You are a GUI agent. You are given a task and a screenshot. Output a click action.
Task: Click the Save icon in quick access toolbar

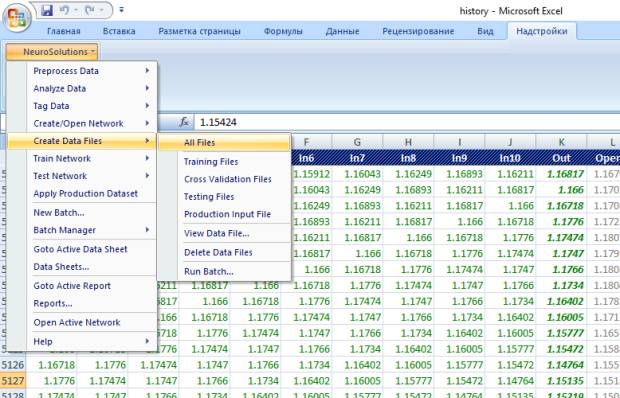(x=47, y=10)
